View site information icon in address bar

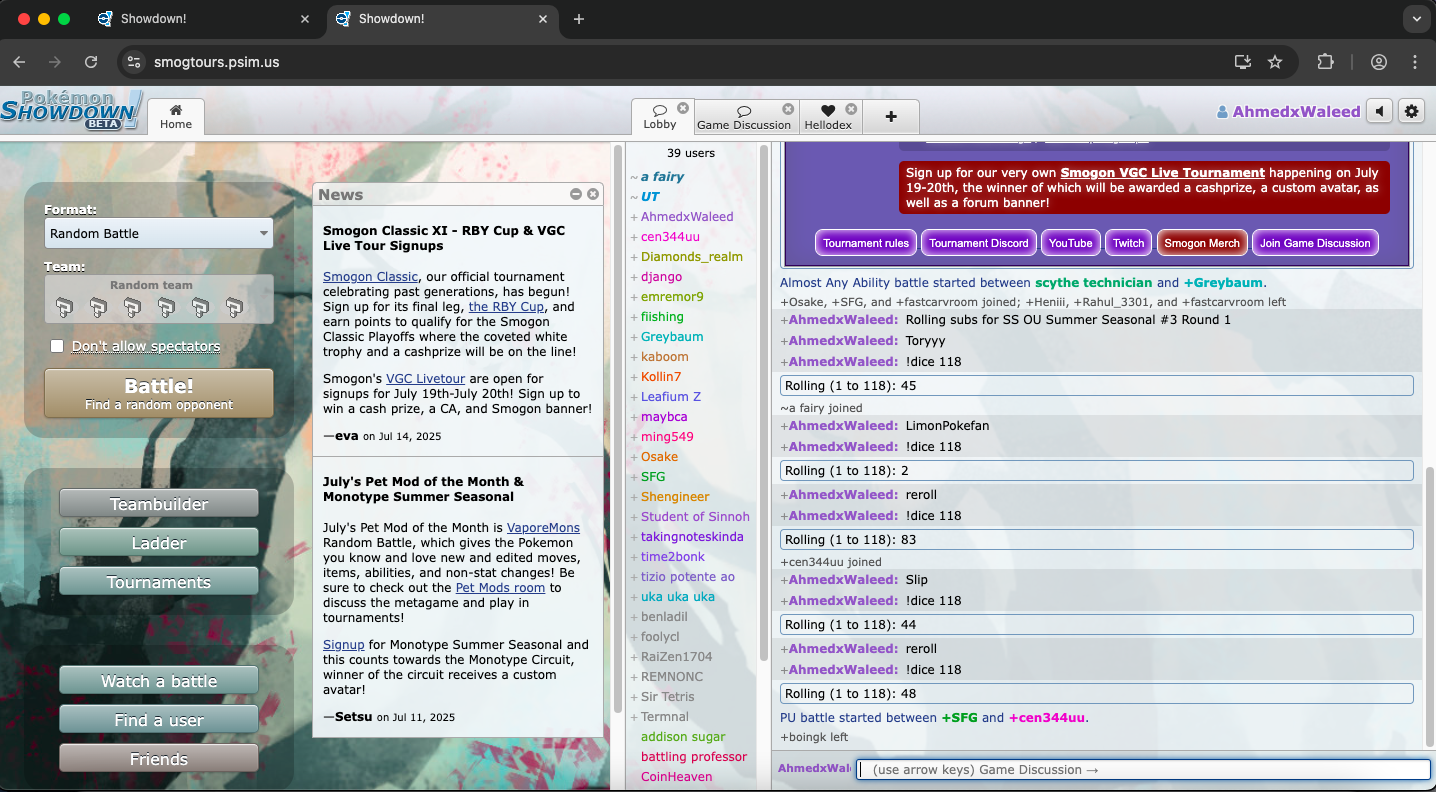(134, 62)
